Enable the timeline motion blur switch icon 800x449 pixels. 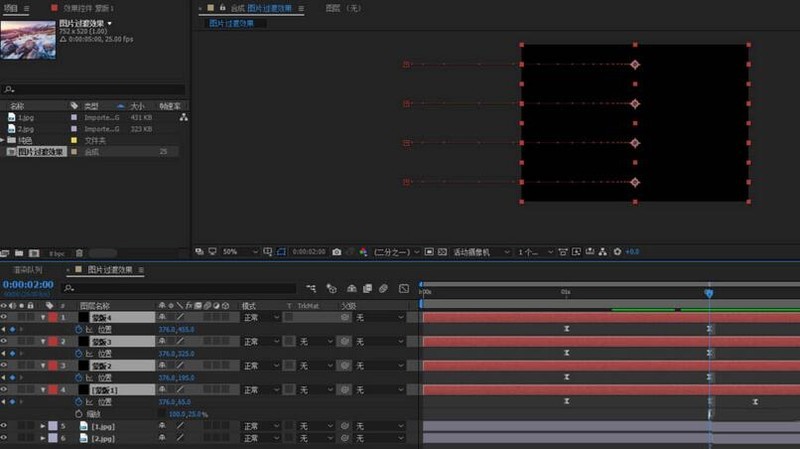(383, 289)
